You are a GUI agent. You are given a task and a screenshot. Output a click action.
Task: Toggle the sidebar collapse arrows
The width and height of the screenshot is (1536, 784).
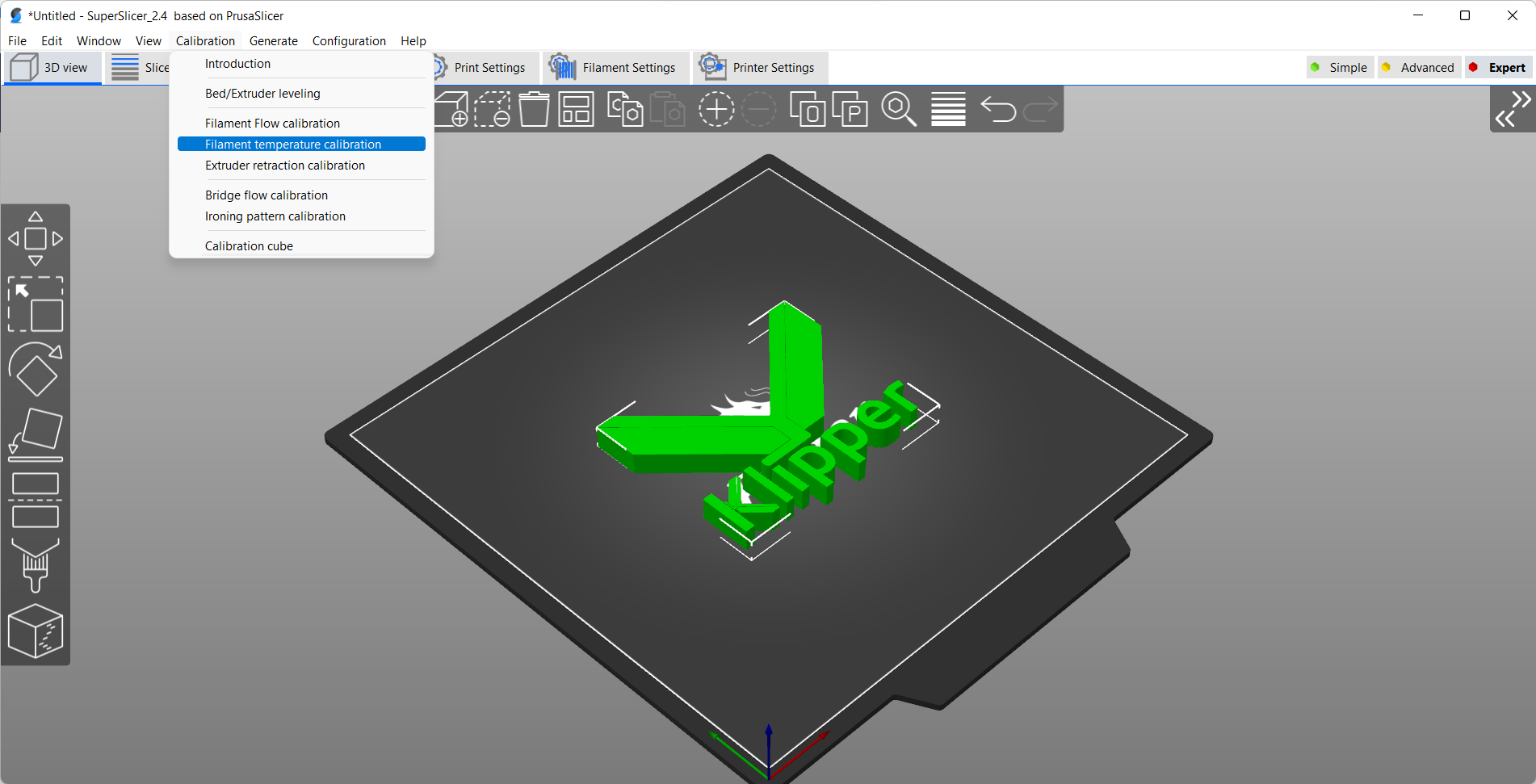[x=1513, y=109]
